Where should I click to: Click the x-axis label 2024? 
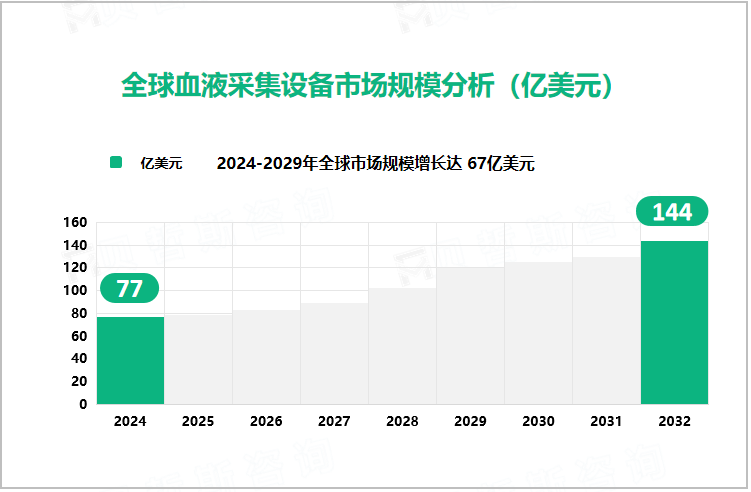coord(130,421)
